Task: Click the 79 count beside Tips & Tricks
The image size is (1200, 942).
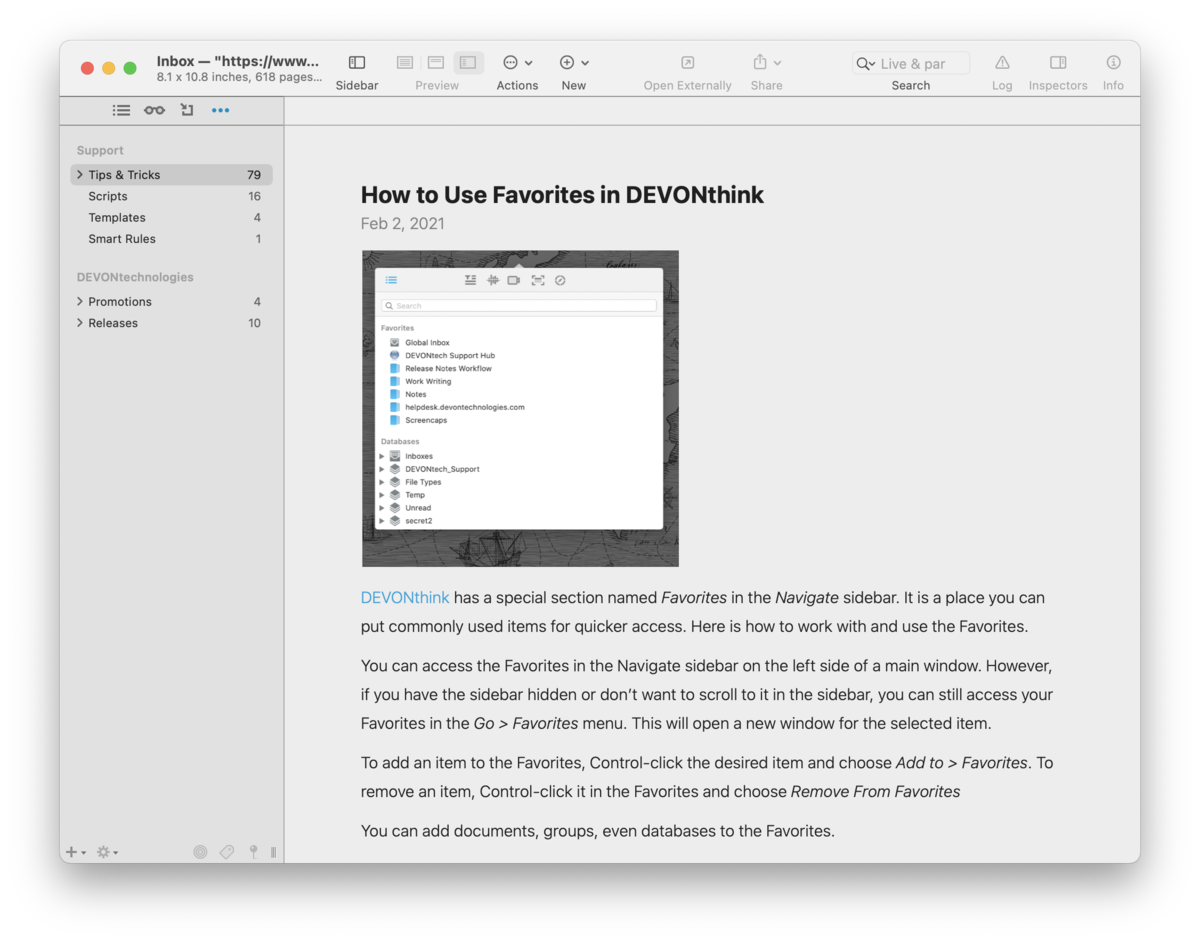Action: click(x=254, y=175)
